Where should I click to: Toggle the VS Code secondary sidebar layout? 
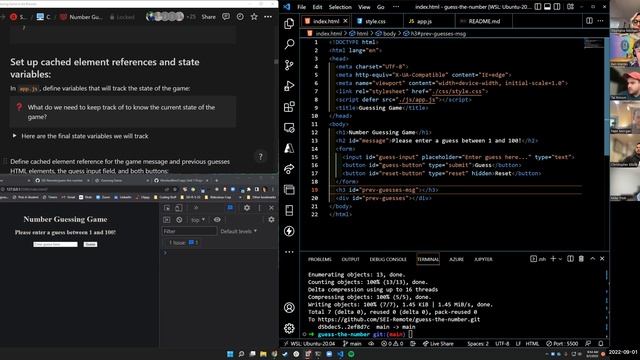[557, 7]
